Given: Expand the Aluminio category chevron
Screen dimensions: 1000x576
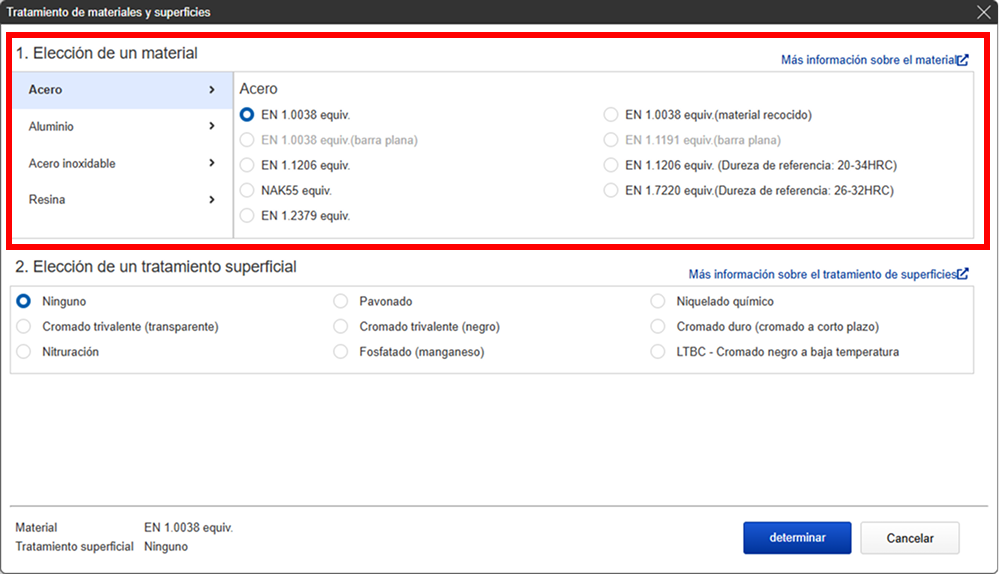Looking at the screenshot, I should [x=212, y=127].
